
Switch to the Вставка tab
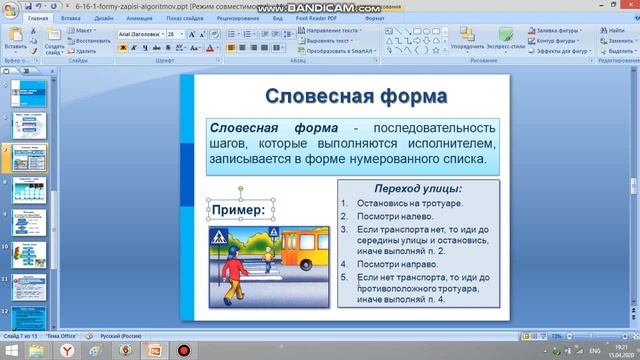click(71, 18)
